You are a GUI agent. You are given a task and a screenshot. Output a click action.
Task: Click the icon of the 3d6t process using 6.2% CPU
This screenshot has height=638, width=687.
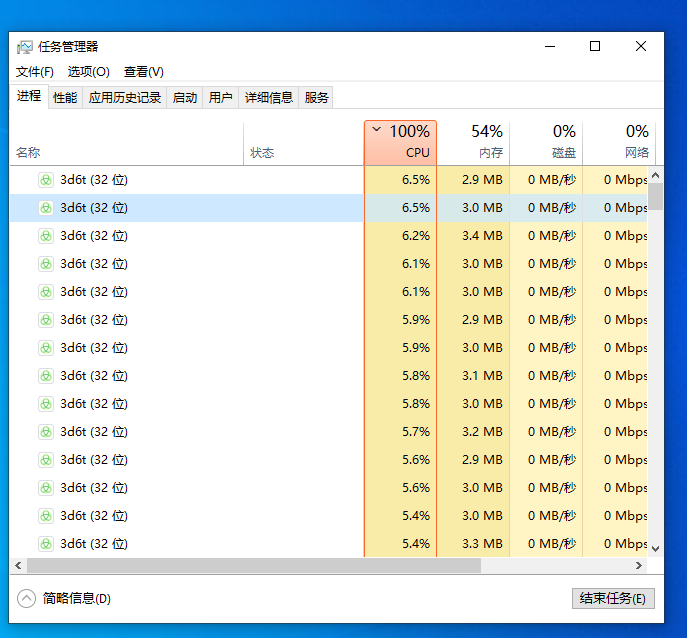(x=45, y=236)
